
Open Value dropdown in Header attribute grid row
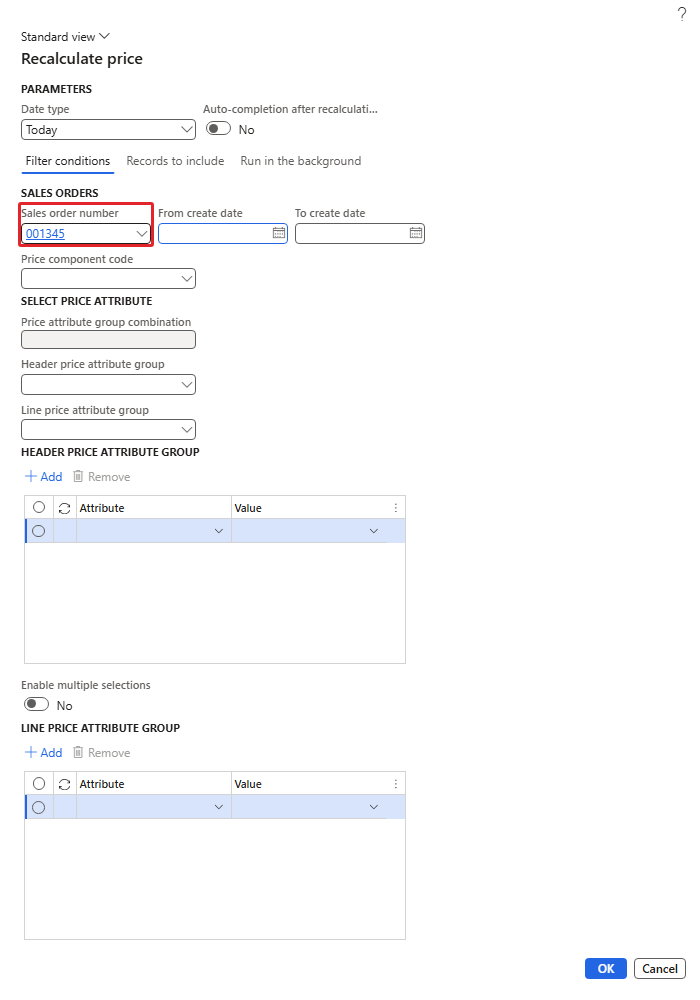coord(374,531)
